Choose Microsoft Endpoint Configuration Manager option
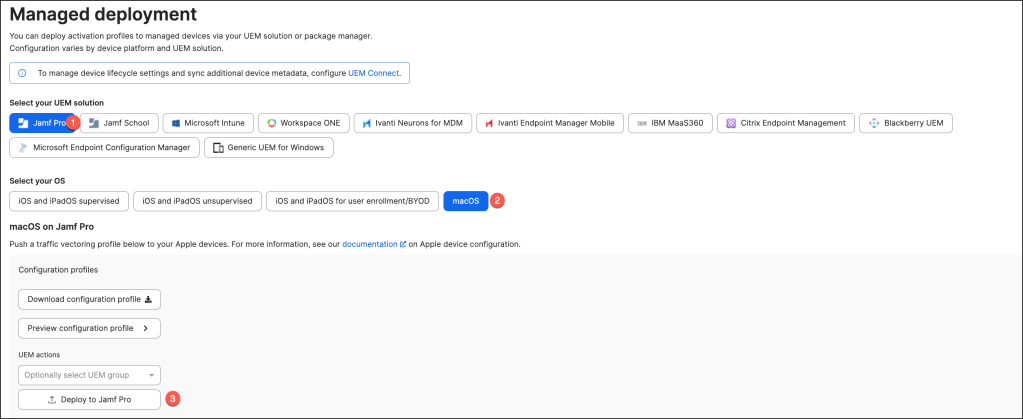1023x419 pixels. coord(104,148)
